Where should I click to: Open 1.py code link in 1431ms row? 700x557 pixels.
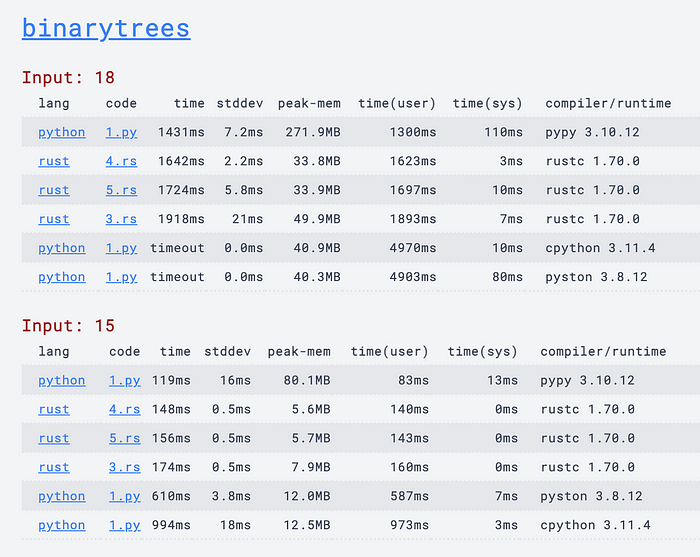click(x=121, y=132)
